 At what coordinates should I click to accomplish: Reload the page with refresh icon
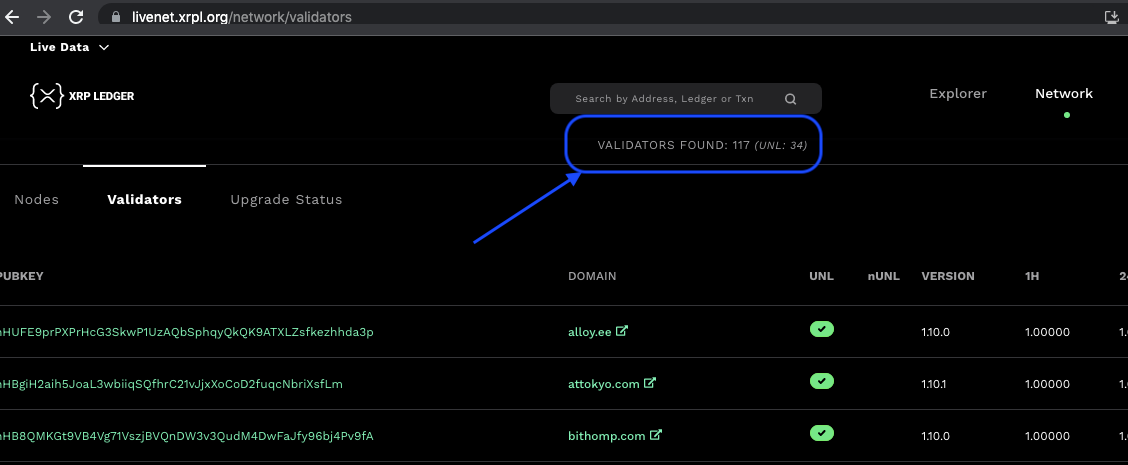click(x=76, y=17)
